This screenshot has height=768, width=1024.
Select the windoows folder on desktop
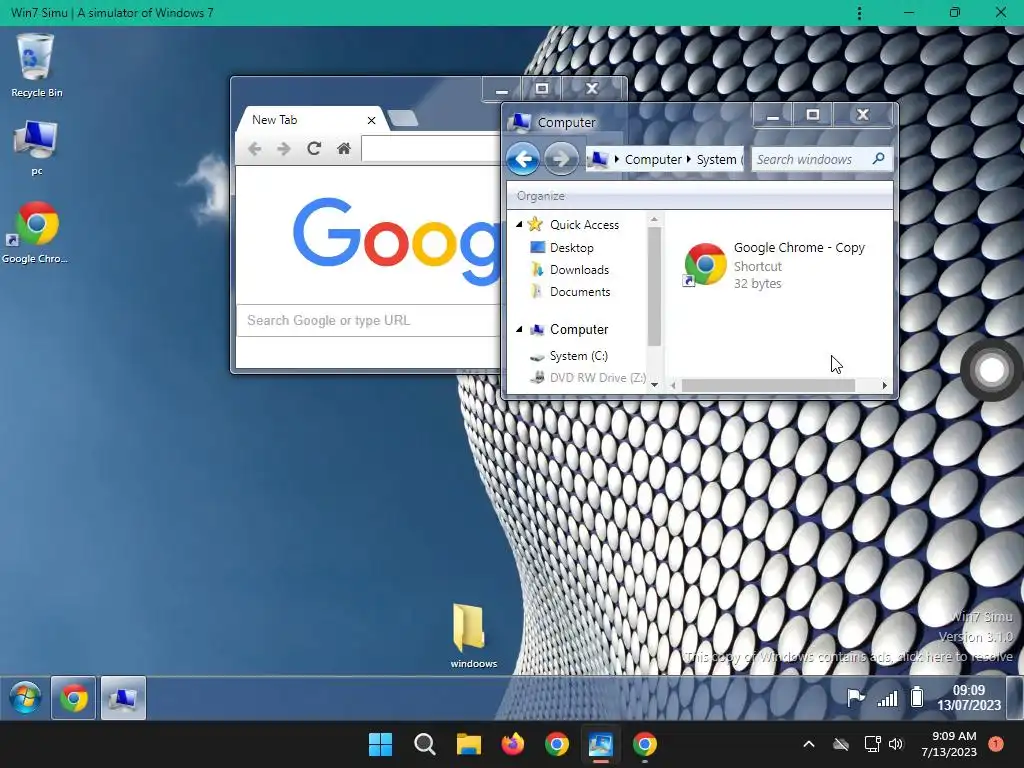473,635
